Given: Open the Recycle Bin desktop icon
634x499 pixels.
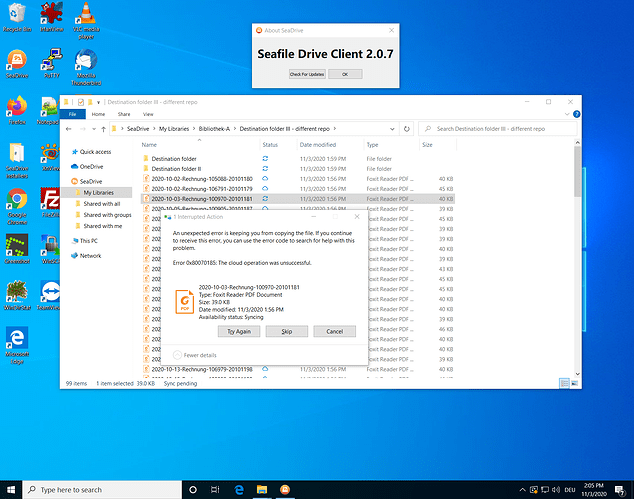Looking at the screenshot, I should (17, 17).
